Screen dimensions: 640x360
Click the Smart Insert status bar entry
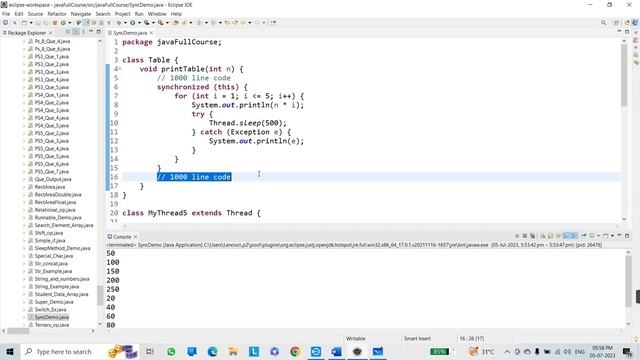[417, 338]
